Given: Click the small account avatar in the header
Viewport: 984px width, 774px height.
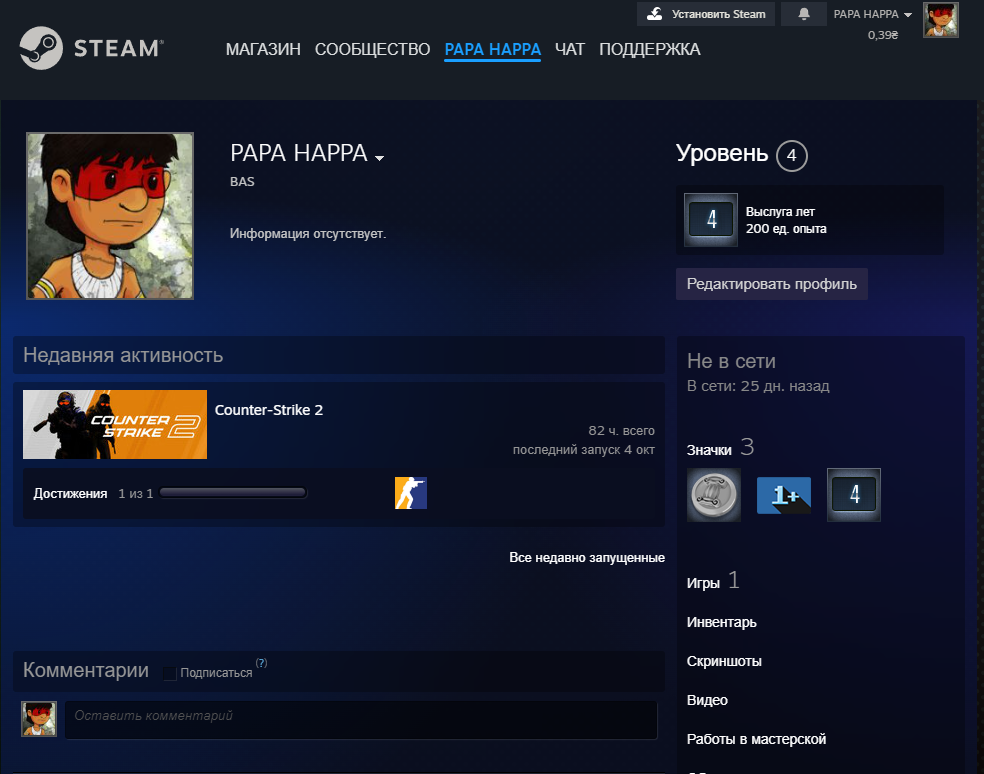Looking at the screenshot, I should pos(941,19).
